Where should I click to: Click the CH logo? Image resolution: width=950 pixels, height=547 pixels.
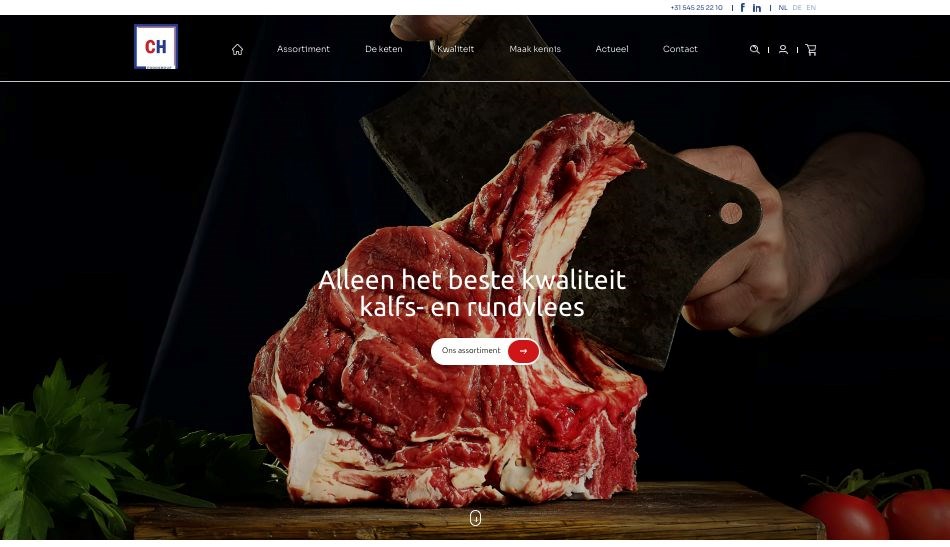156,47
